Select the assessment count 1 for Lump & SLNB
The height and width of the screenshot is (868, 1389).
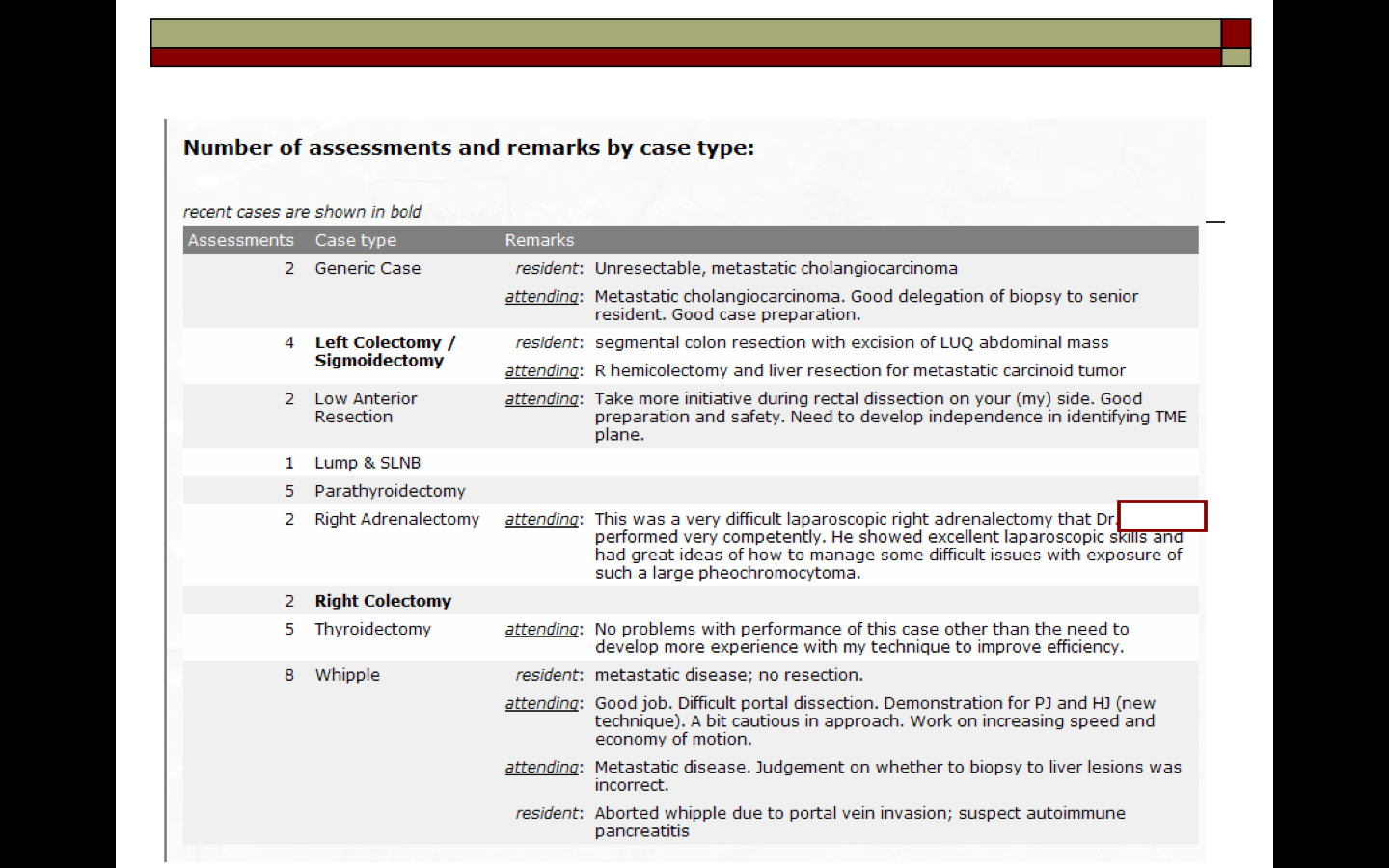coord(289,463)
